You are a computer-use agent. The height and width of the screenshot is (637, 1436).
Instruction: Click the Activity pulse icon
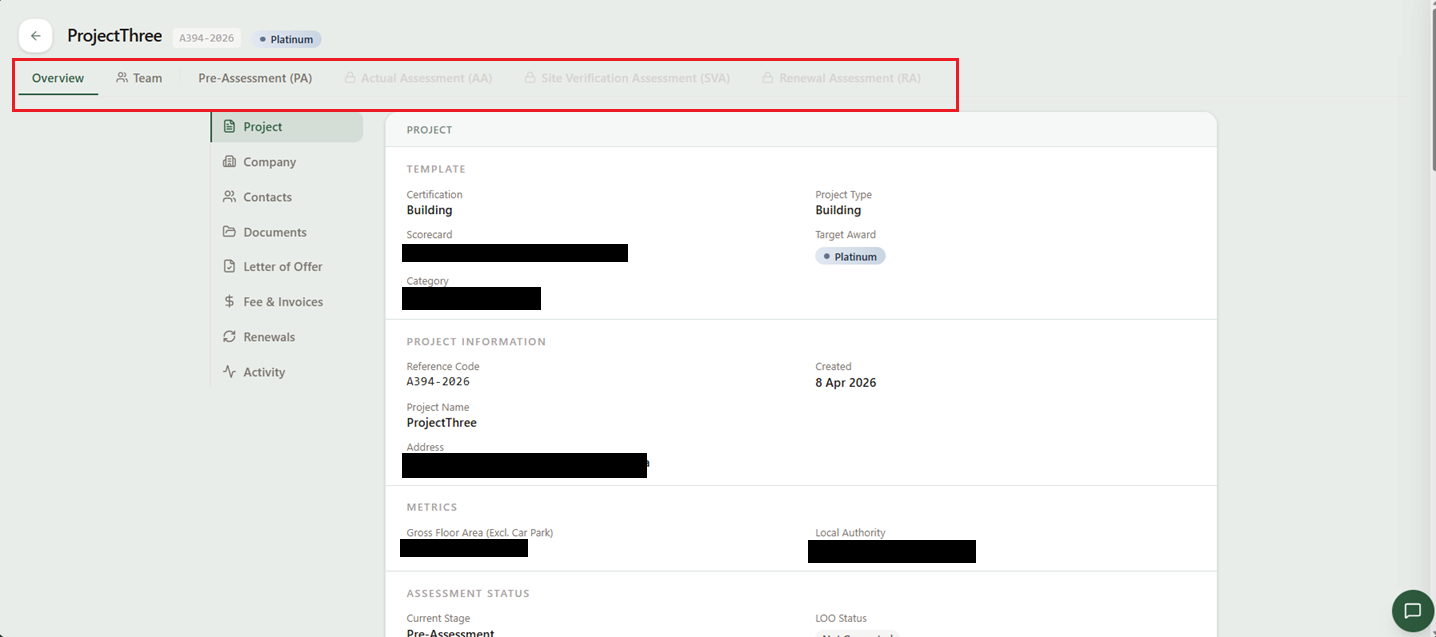click(x=229, y=372)
